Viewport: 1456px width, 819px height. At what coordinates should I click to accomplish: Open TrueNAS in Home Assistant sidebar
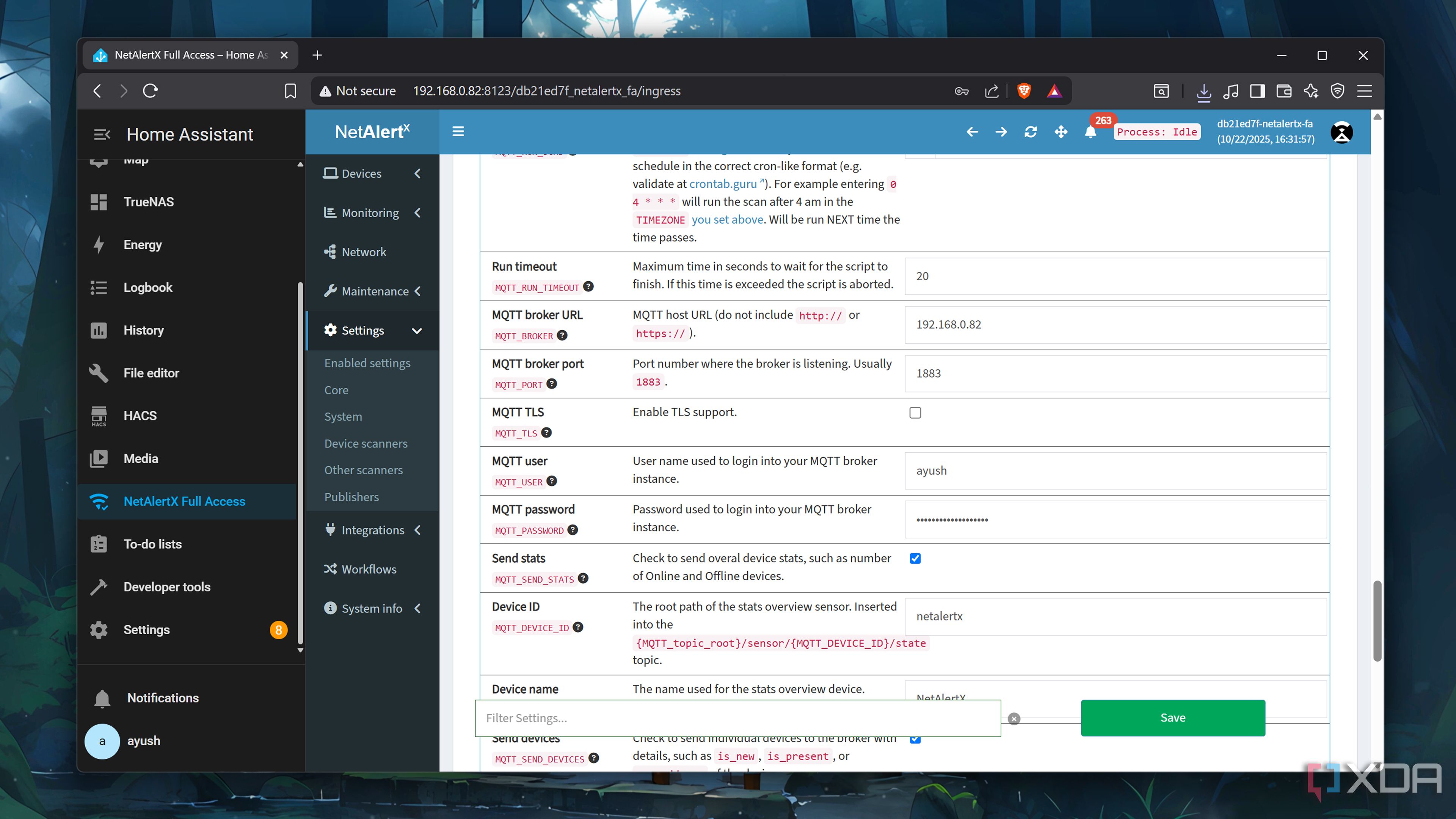tap(187, 202)
